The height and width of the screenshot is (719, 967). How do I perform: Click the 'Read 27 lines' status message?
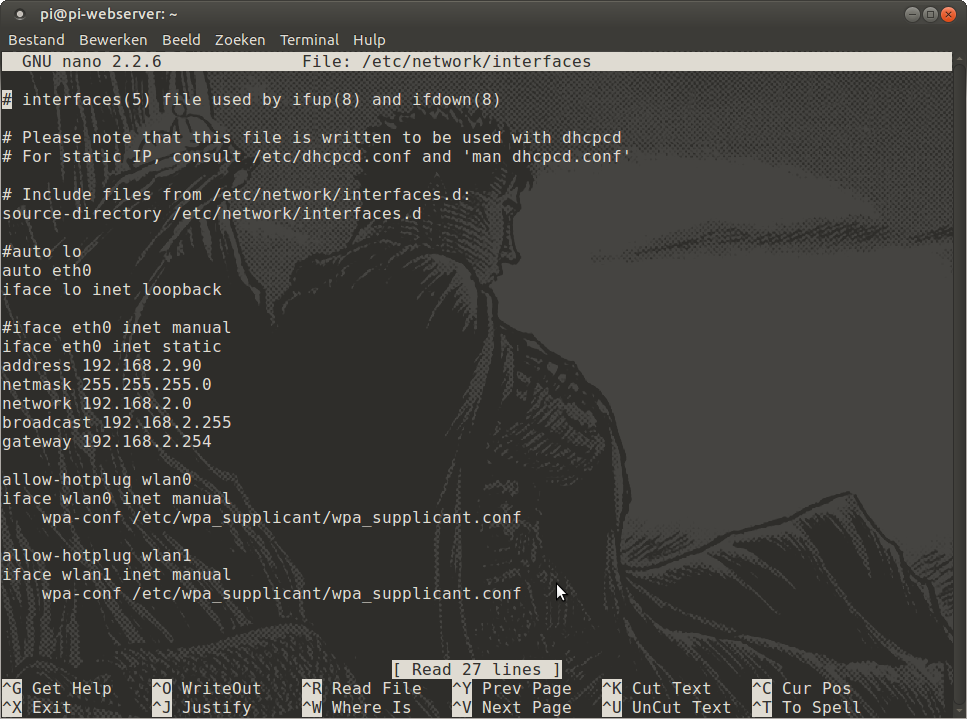[x=477, y=670]
